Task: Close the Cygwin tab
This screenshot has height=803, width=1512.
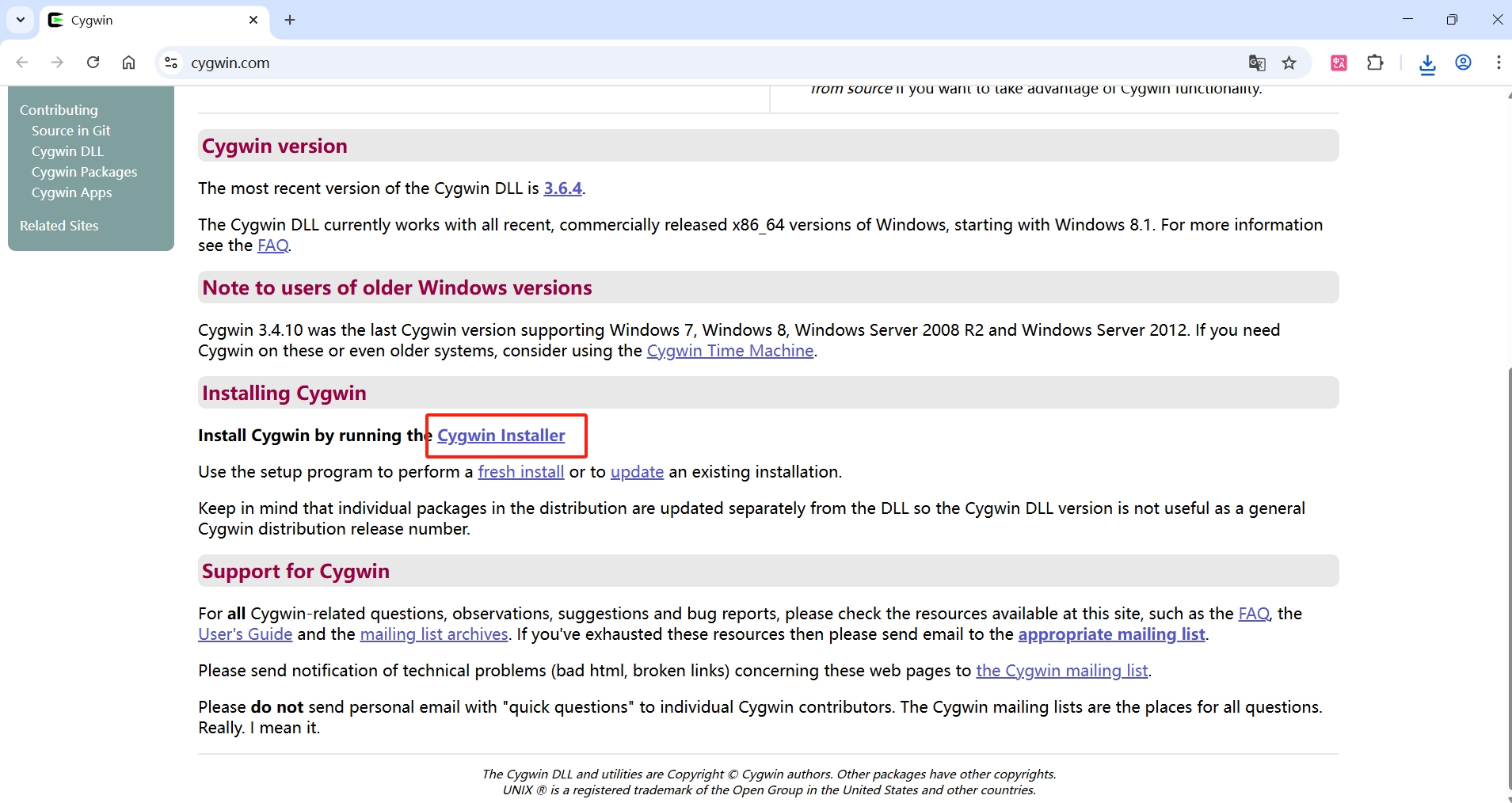Action: click(253, 20)
